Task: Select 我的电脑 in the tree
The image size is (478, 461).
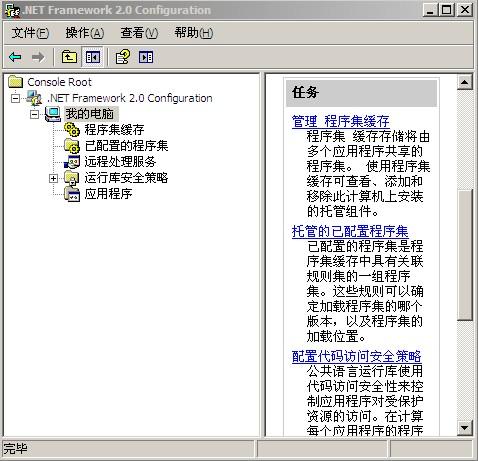Action: [90, 114]
